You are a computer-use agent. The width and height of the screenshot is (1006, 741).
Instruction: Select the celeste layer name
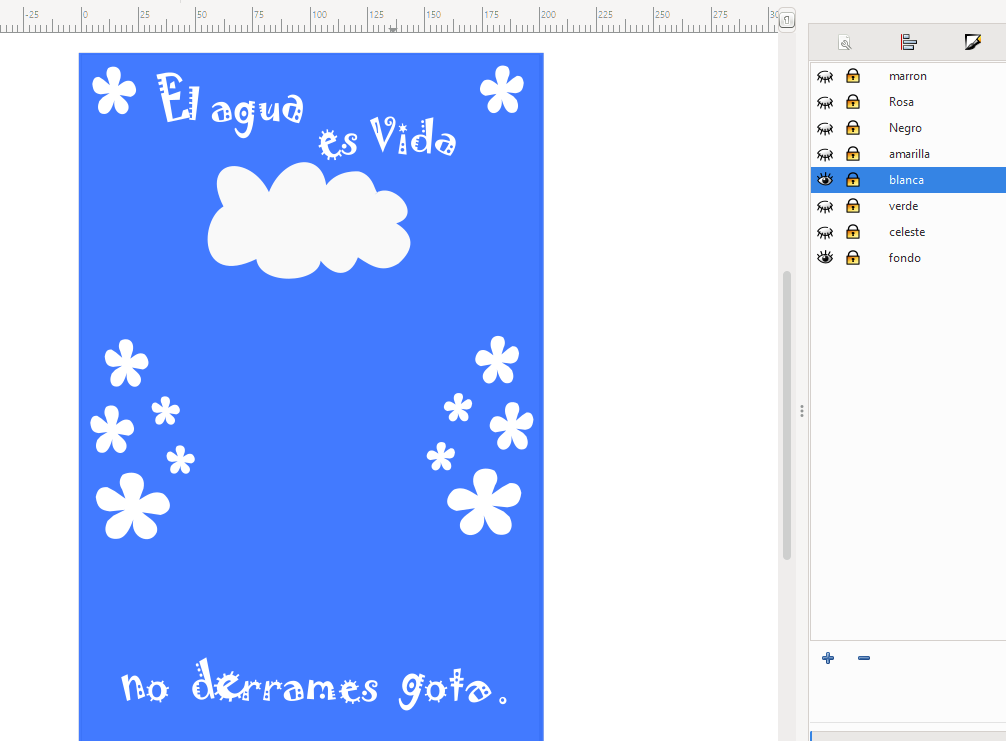click(x=907, y=232)
